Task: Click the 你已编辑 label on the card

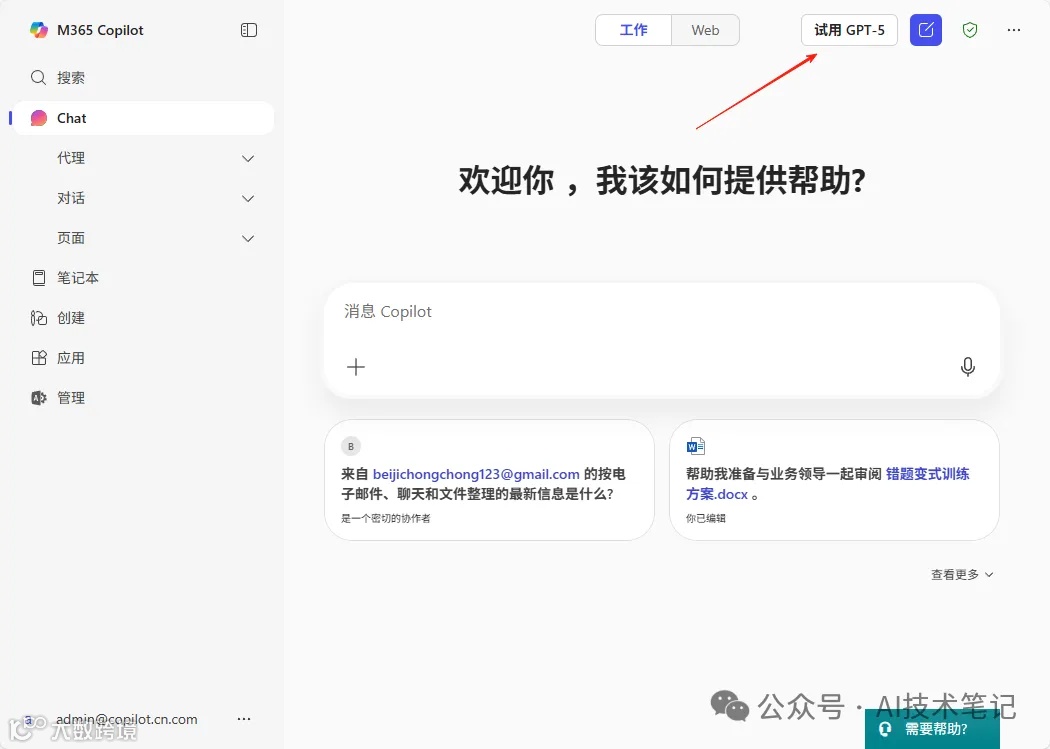Action: [x=705, y=518]
